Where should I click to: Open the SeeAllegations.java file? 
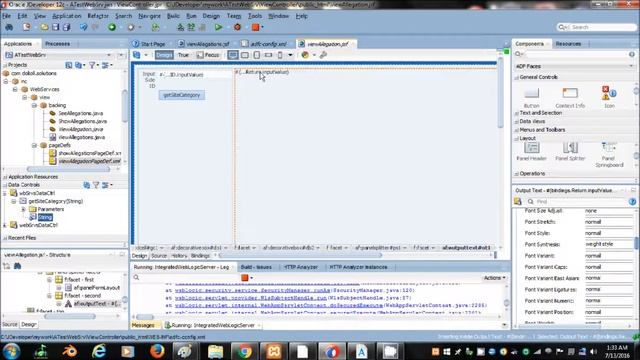[x=80, y=113]
